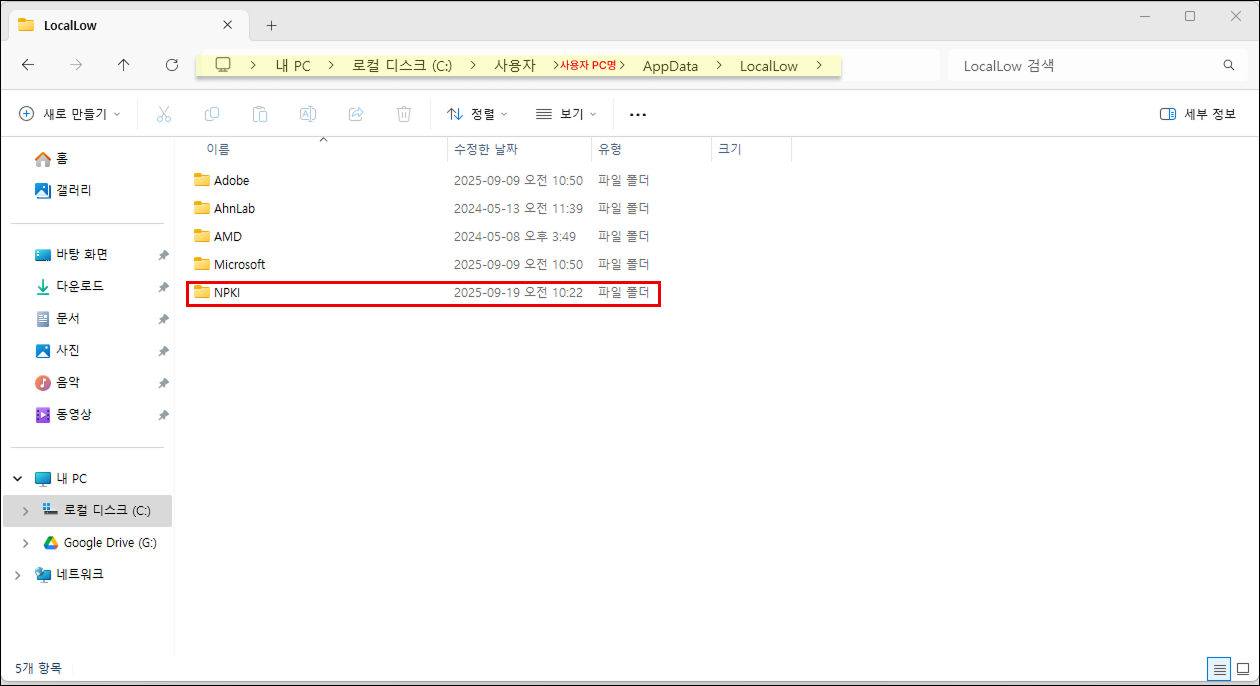Open the 보기 view dropdown
The height and width of the screenshot is (686, 1260).
(x=566, y=114)
